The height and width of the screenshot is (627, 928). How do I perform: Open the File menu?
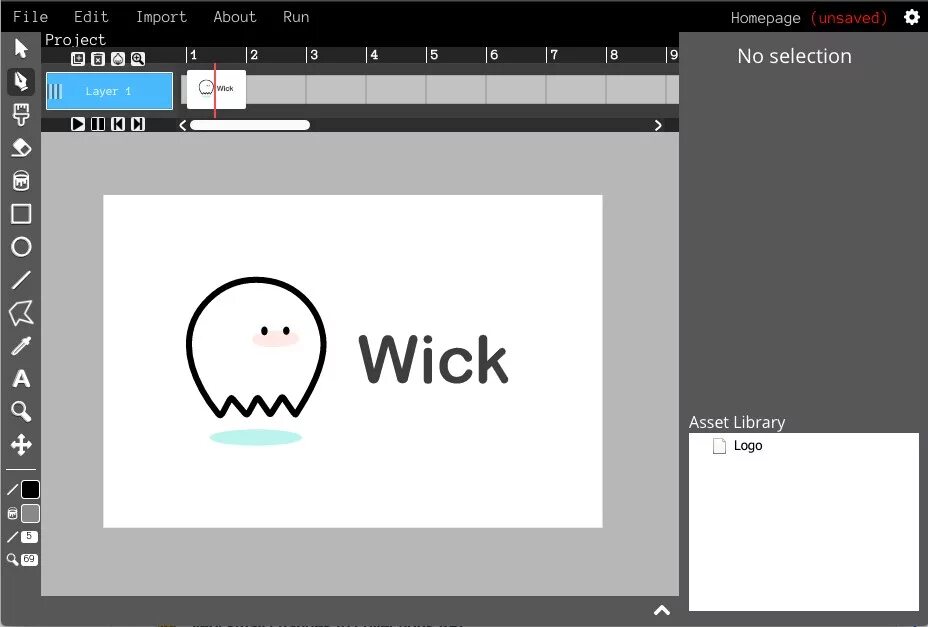30,17
